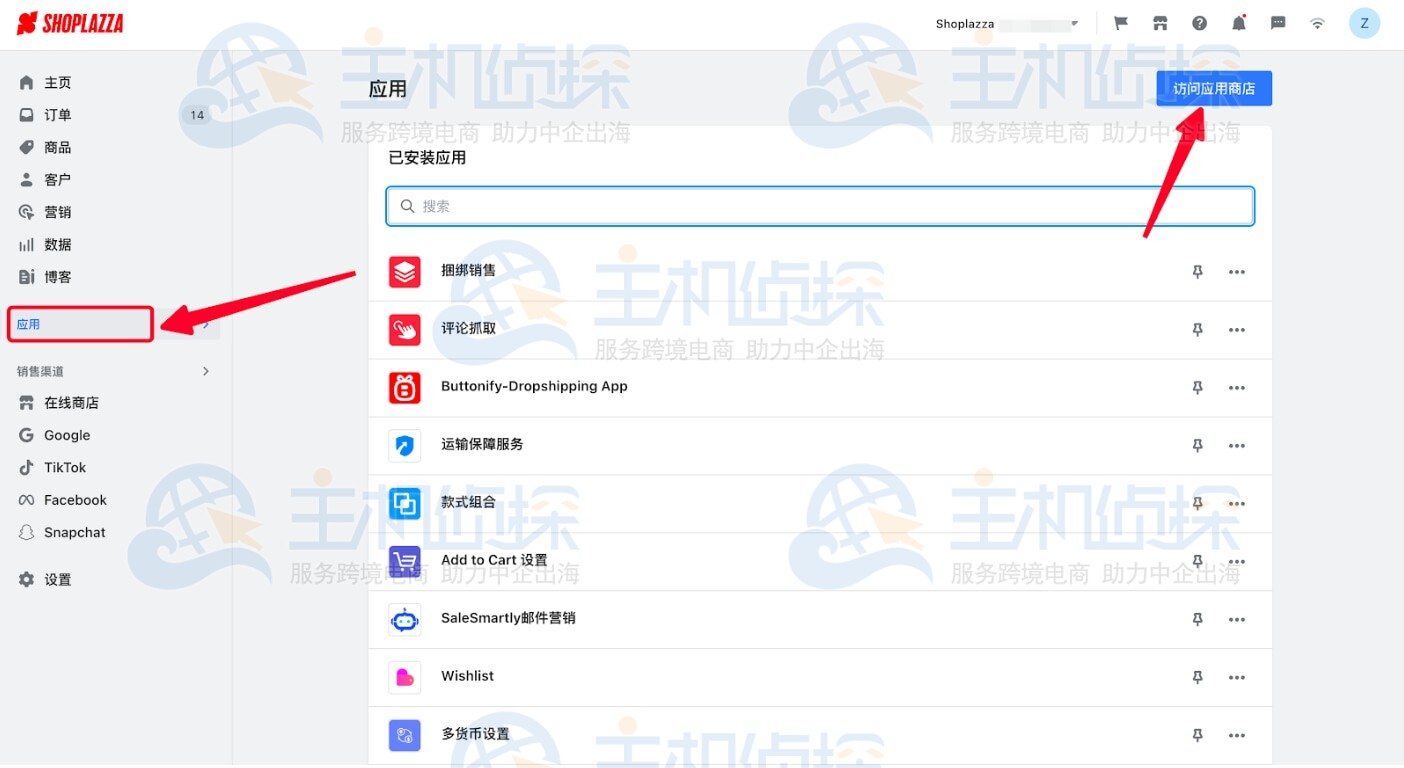Image resolution: width=1404 pixels, height=768 pixels.
Task: Open the more options menu for Buttonify-Dropshipping App
Action: coord(1237,387)
